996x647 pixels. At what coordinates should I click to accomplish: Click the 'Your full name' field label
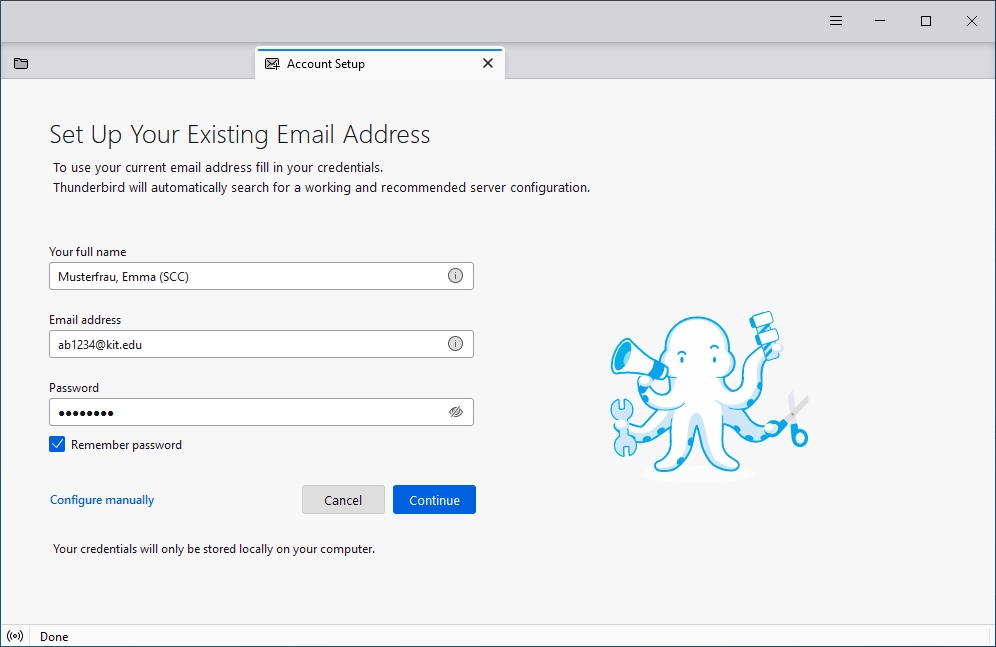tap(88, 251)
